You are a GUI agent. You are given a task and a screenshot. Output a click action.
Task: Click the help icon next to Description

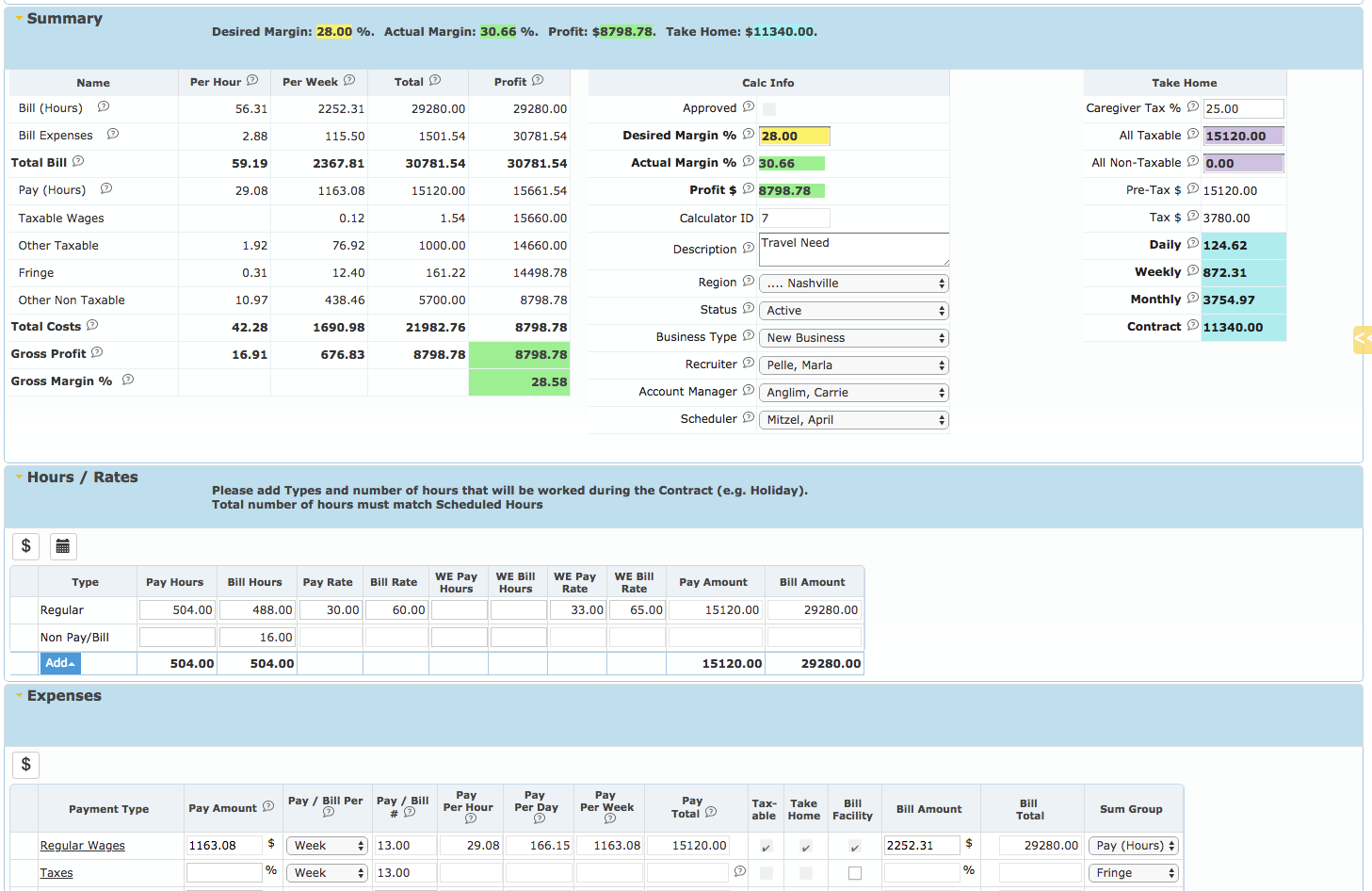(x=749, y=249)
